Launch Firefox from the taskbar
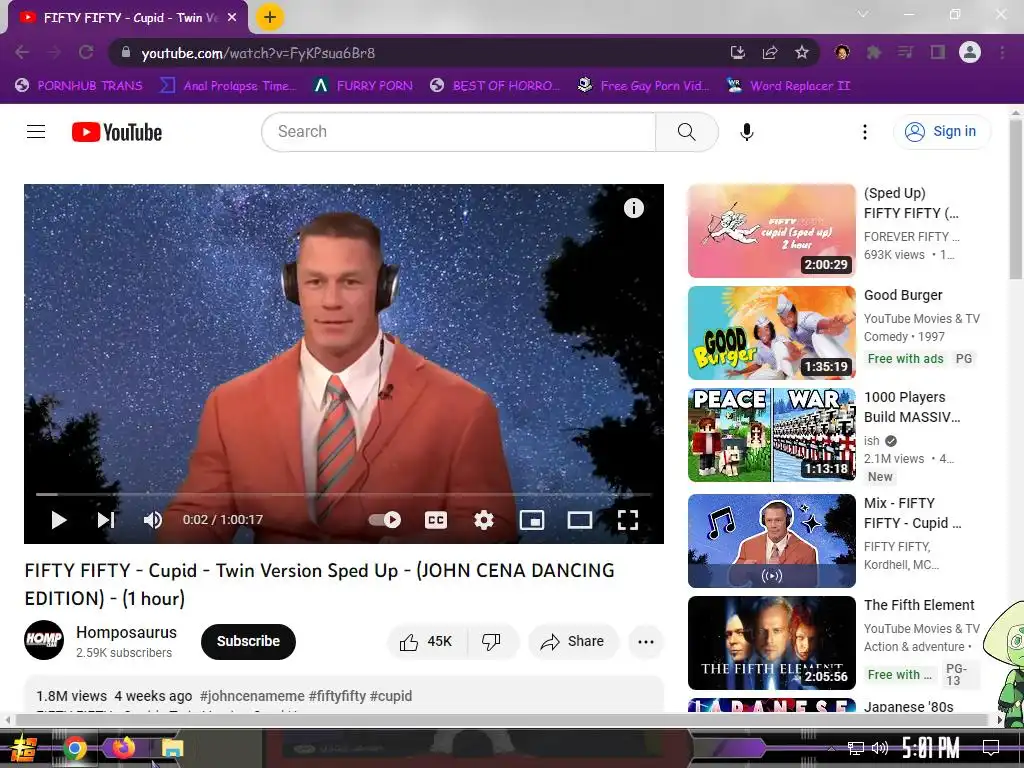The height and width of the screenshot is (768, 1024). click(123, 748)
